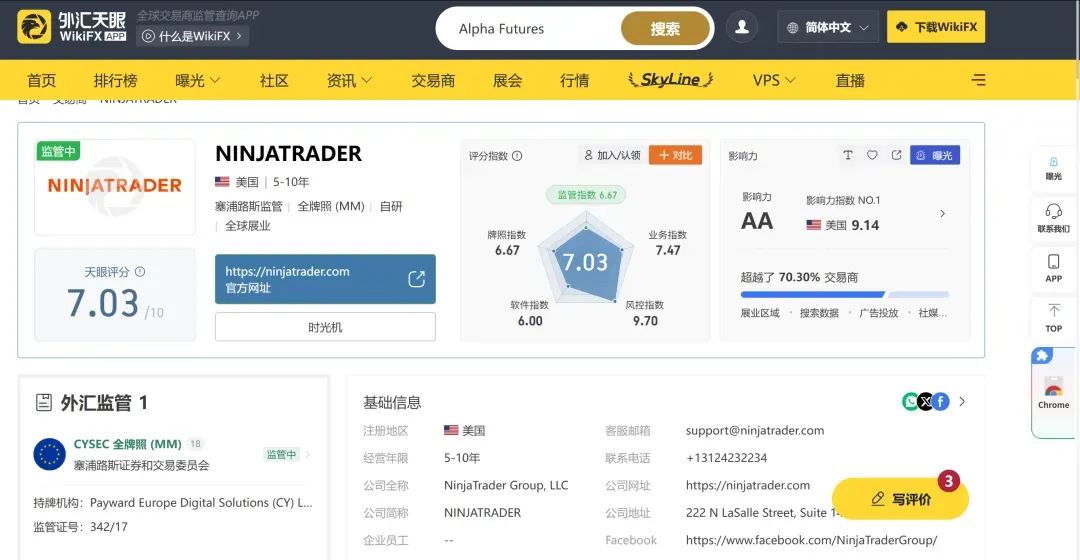This screenshot has height=560, width=1080.
Task: Click the font size T icon
Action: click(x=848, y=155)
